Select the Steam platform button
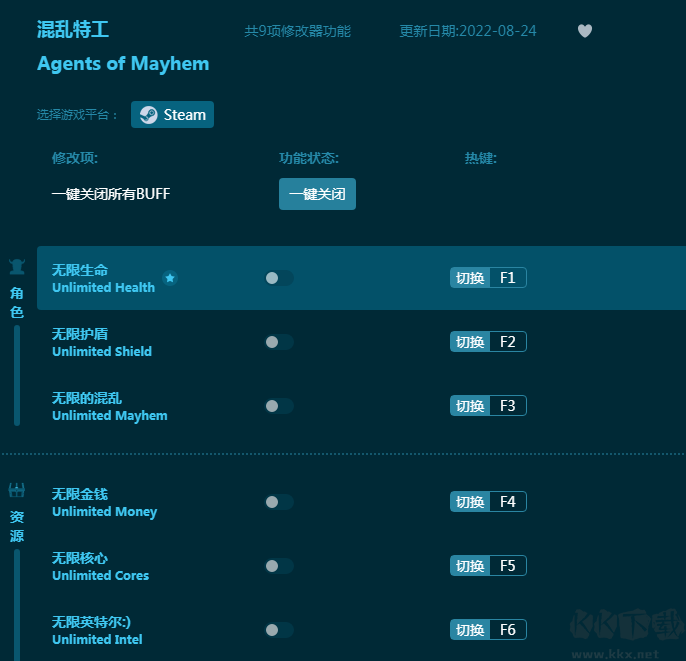 coord(172,115)
